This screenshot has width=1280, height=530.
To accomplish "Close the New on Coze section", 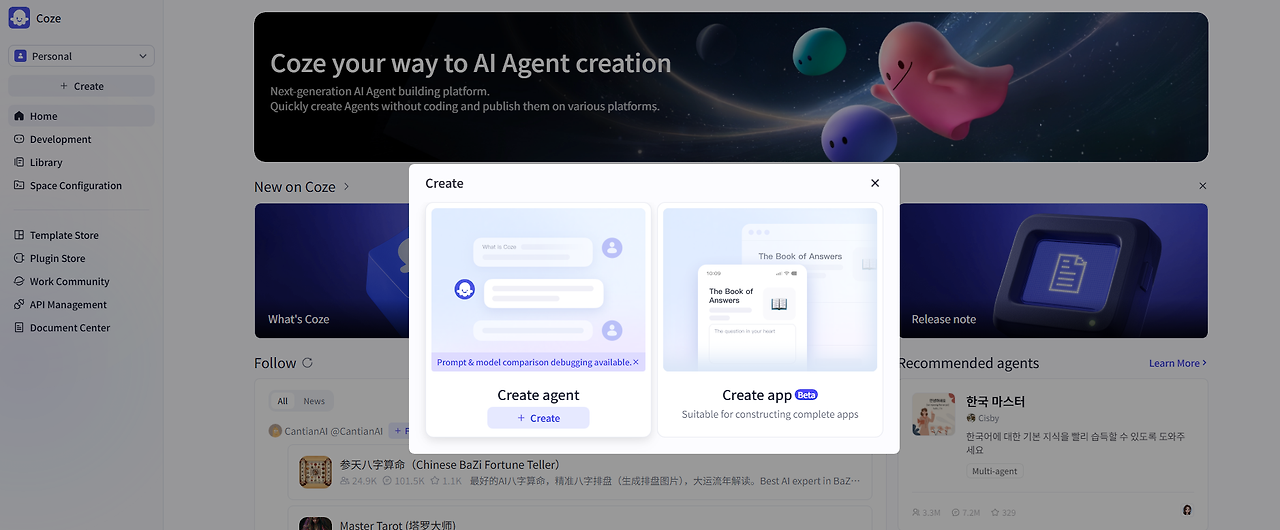I will 1203,186.
